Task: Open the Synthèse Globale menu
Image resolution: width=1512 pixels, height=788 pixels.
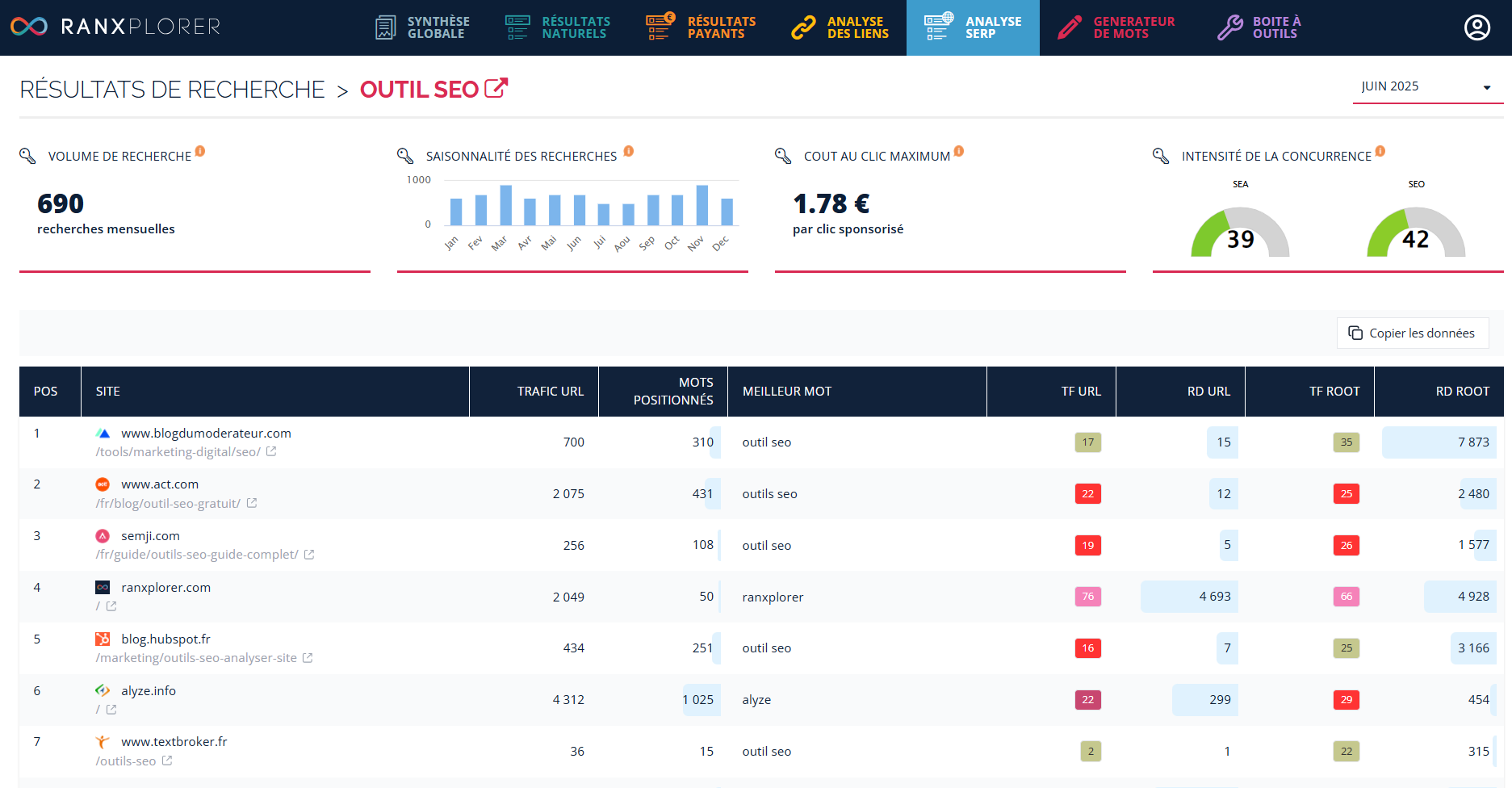Action: tap(423, 27)
